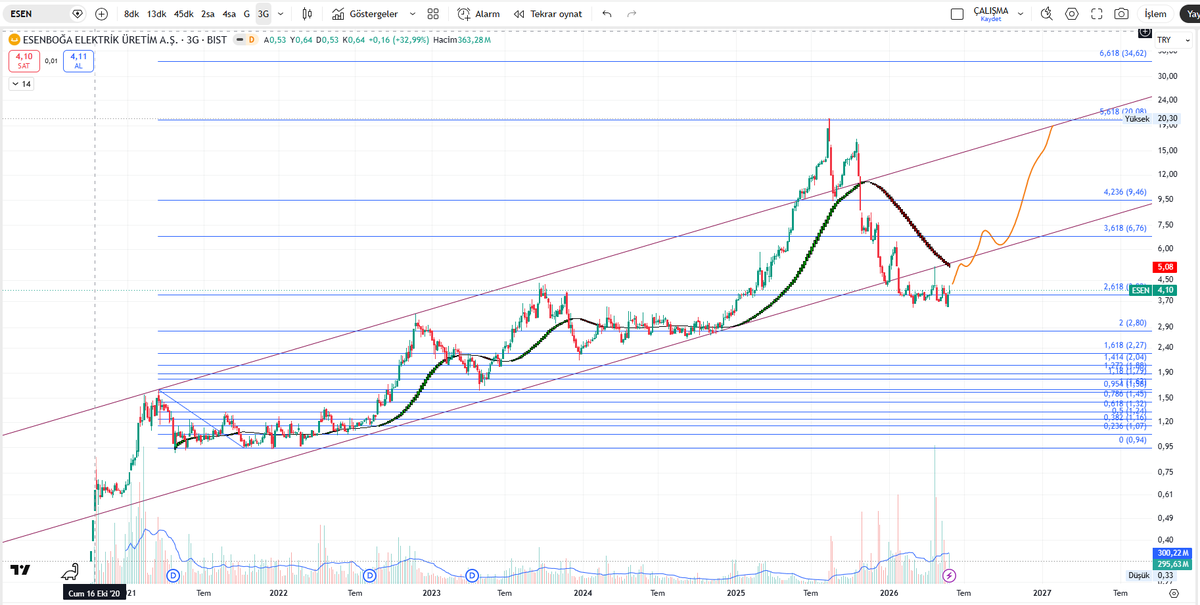This screenshot has width=1200, height=605.
Task: Expand the ÇALIŞMA layout dropdown arrow
Action: [1018, 14]
